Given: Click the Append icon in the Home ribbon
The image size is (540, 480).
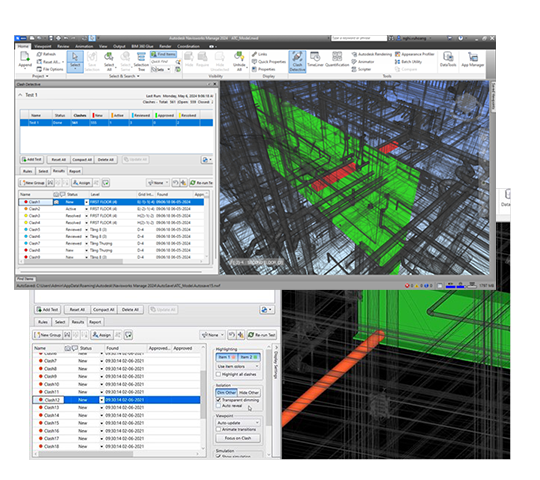Looking at the screenshot, I should (25, 60).
